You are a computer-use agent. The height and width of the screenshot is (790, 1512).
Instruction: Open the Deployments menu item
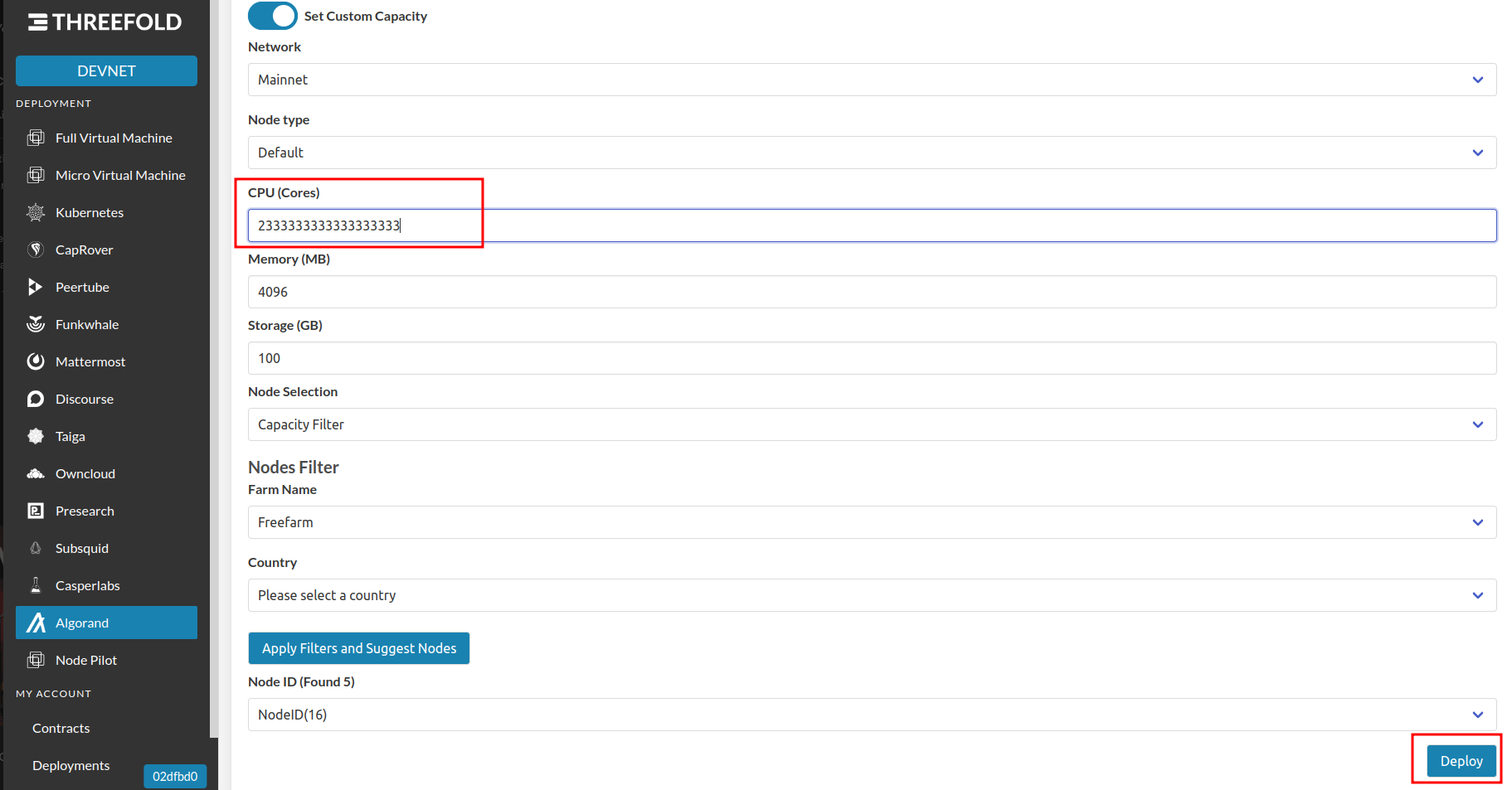click(x=70, y=765)
